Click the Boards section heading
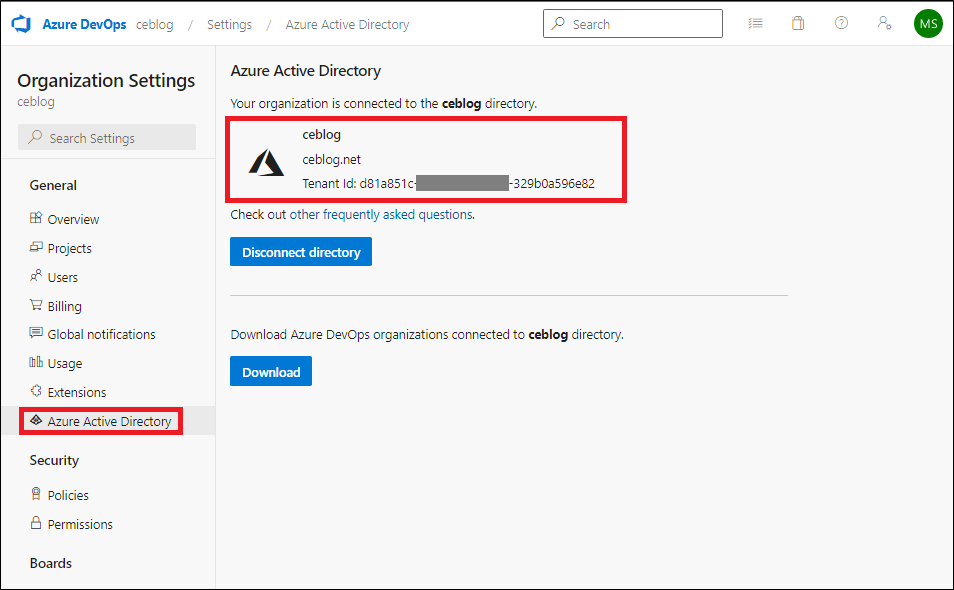The height and width of the screenshot is (590, 954). [x=50, y=563]
